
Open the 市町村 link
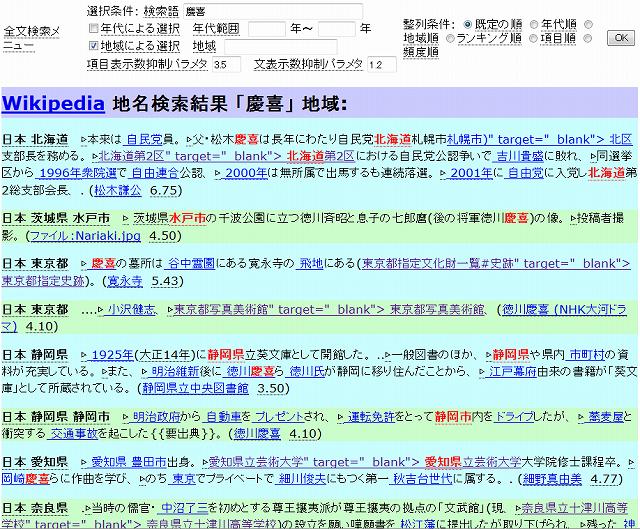586,355
